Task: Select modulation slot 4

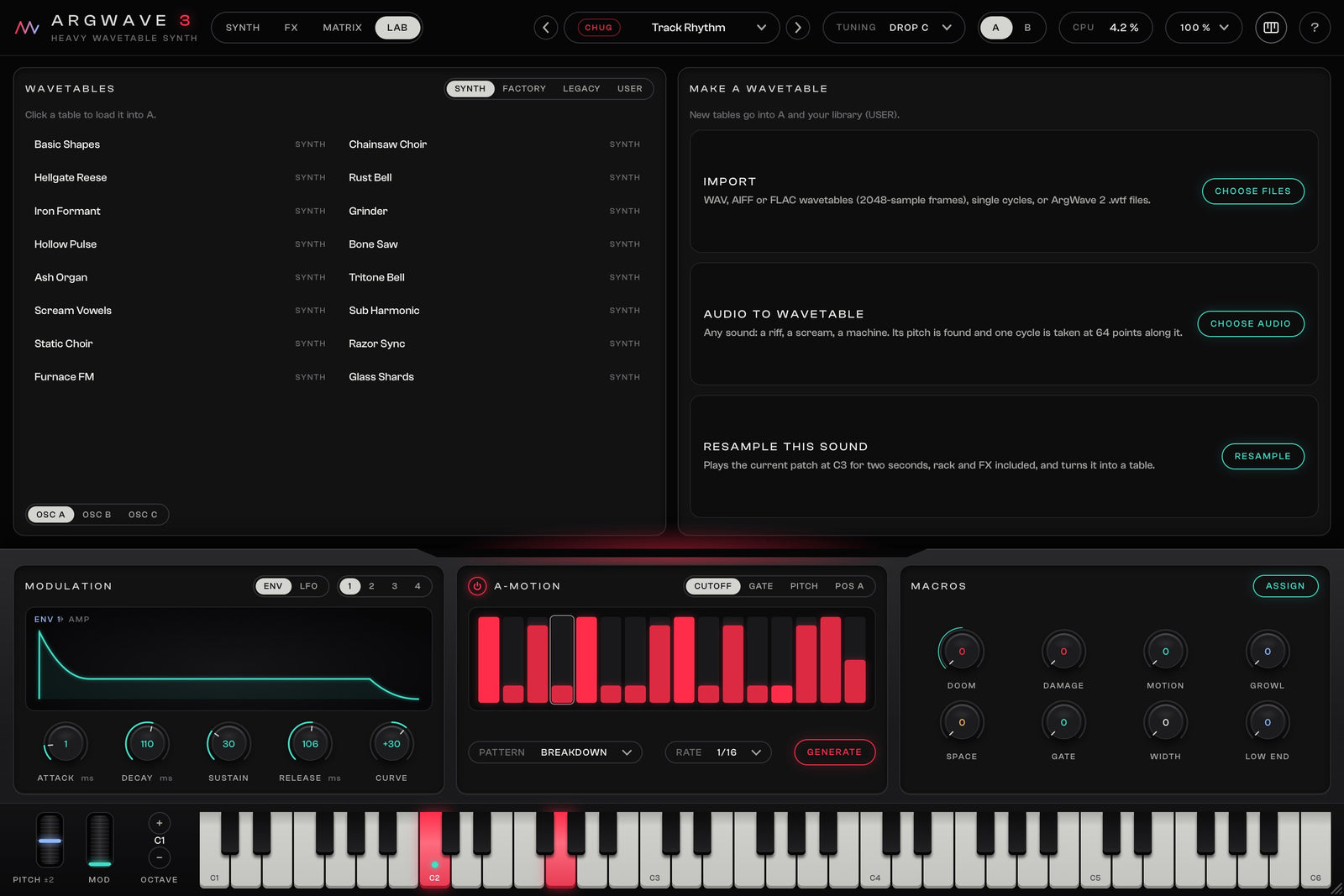Action: (x=417, y=586)
